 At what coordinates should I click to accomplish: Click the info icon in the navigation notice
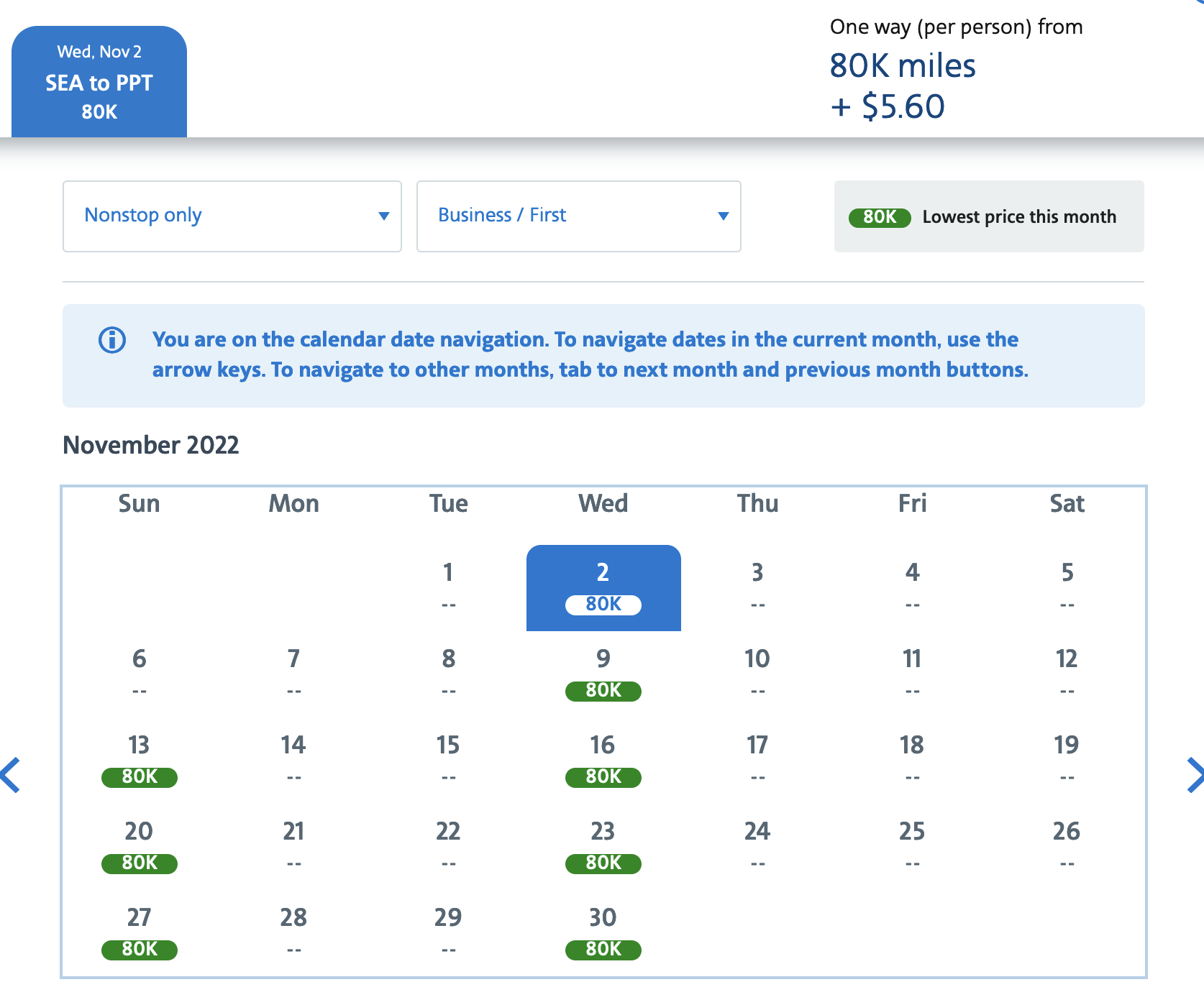point(112,340)
